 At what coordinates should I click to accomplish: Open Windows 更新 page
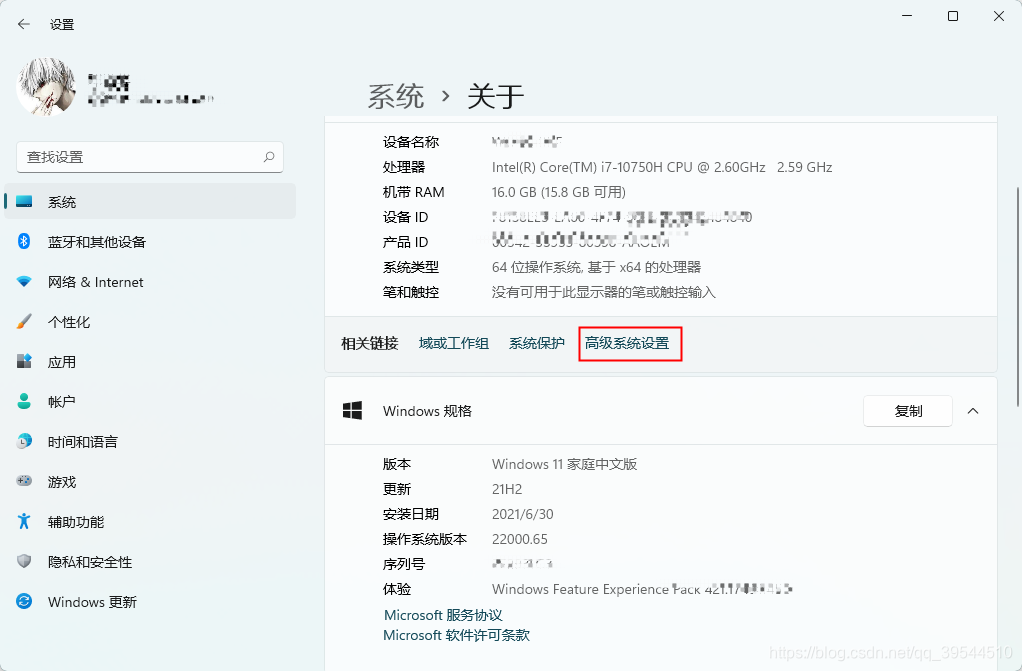pos(150,602)
